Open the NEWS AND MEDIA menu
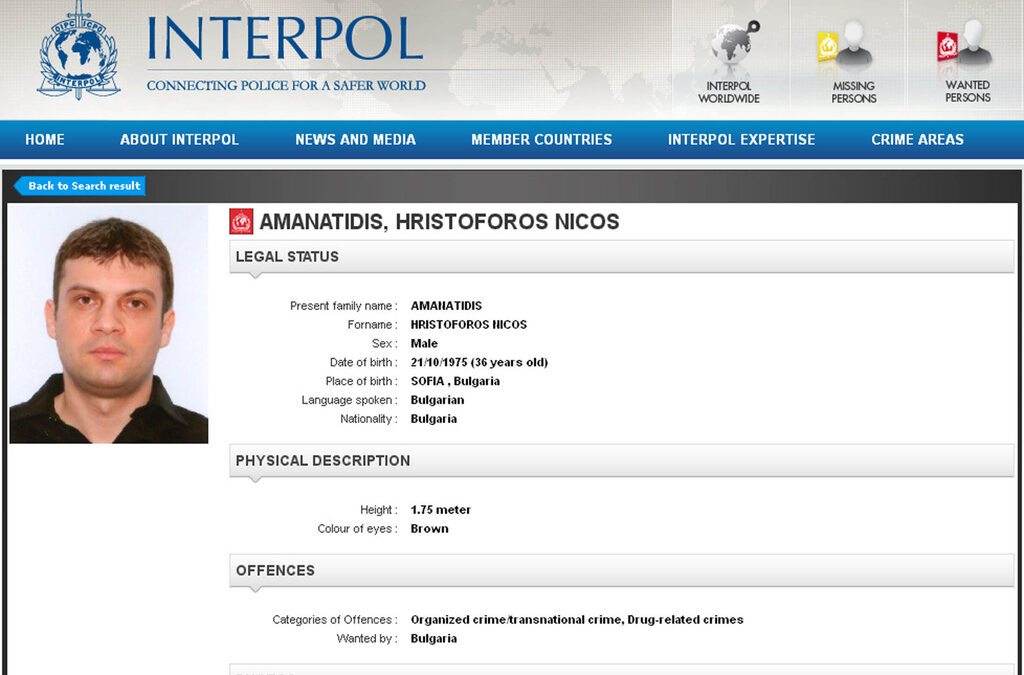Image resolution: width=1024 pixels, height=675 pixels. pyautogui.click(x=355, y=140)
